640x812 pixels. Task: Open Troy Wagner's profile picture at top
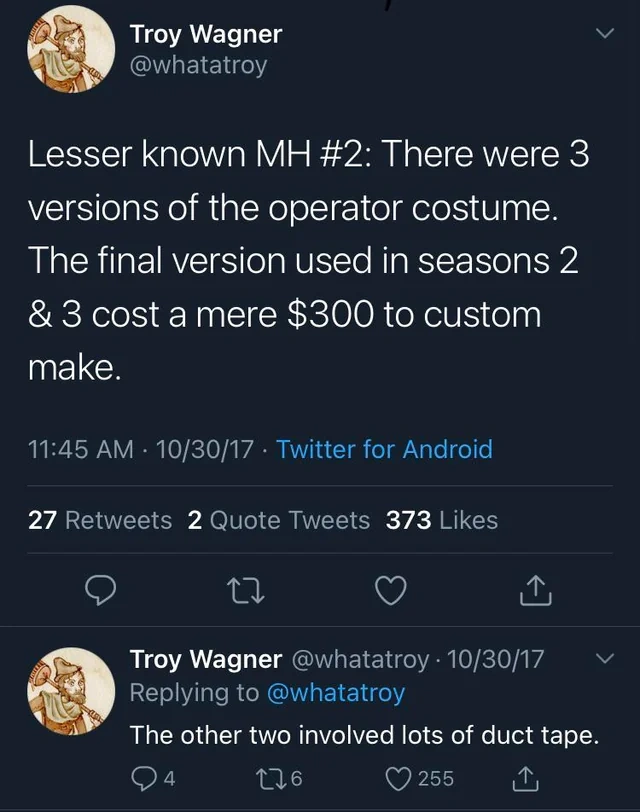[71, 49]
